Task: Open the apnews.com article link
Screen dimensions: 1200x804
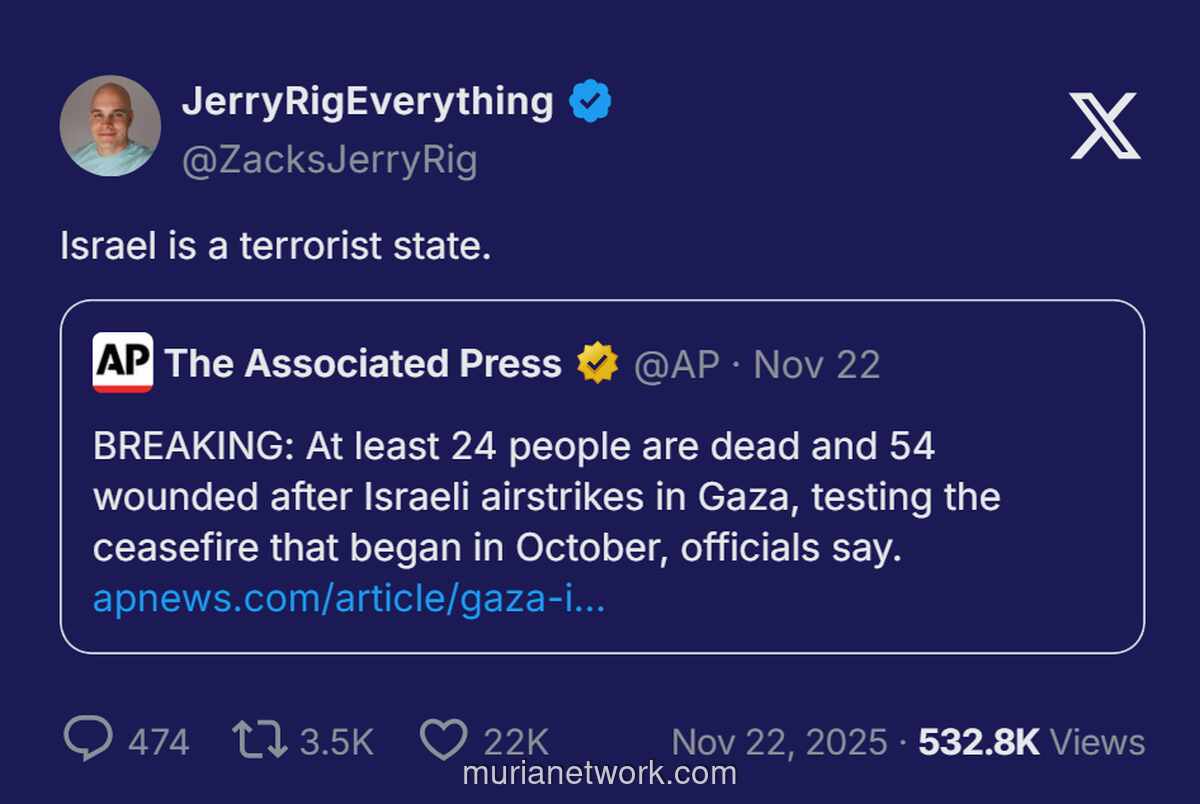Action: 352,598
